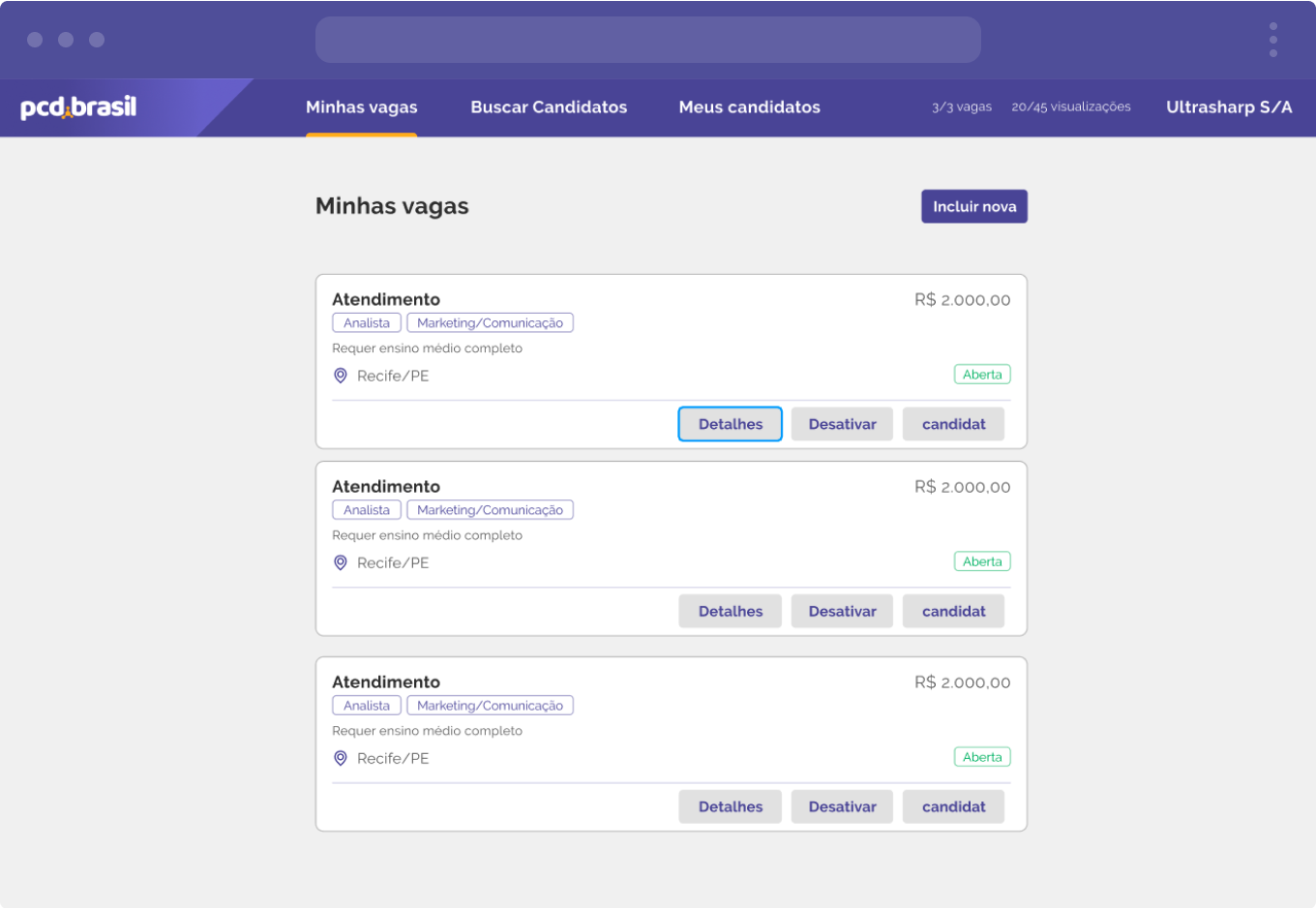Viewport: 1316px width, 908px height.
Task: Open Detalhes for the first job
Action: click(x=730, y=424)
